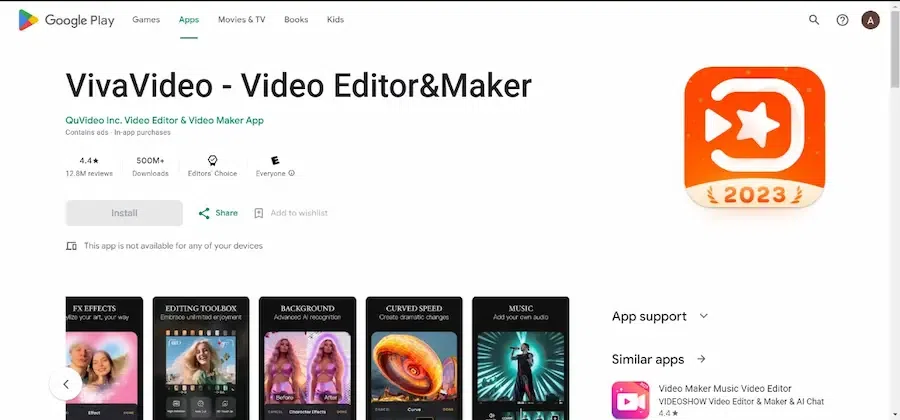
Task: Open the Music screenshot
Action: pyautogui.click(x=521, y=358)
